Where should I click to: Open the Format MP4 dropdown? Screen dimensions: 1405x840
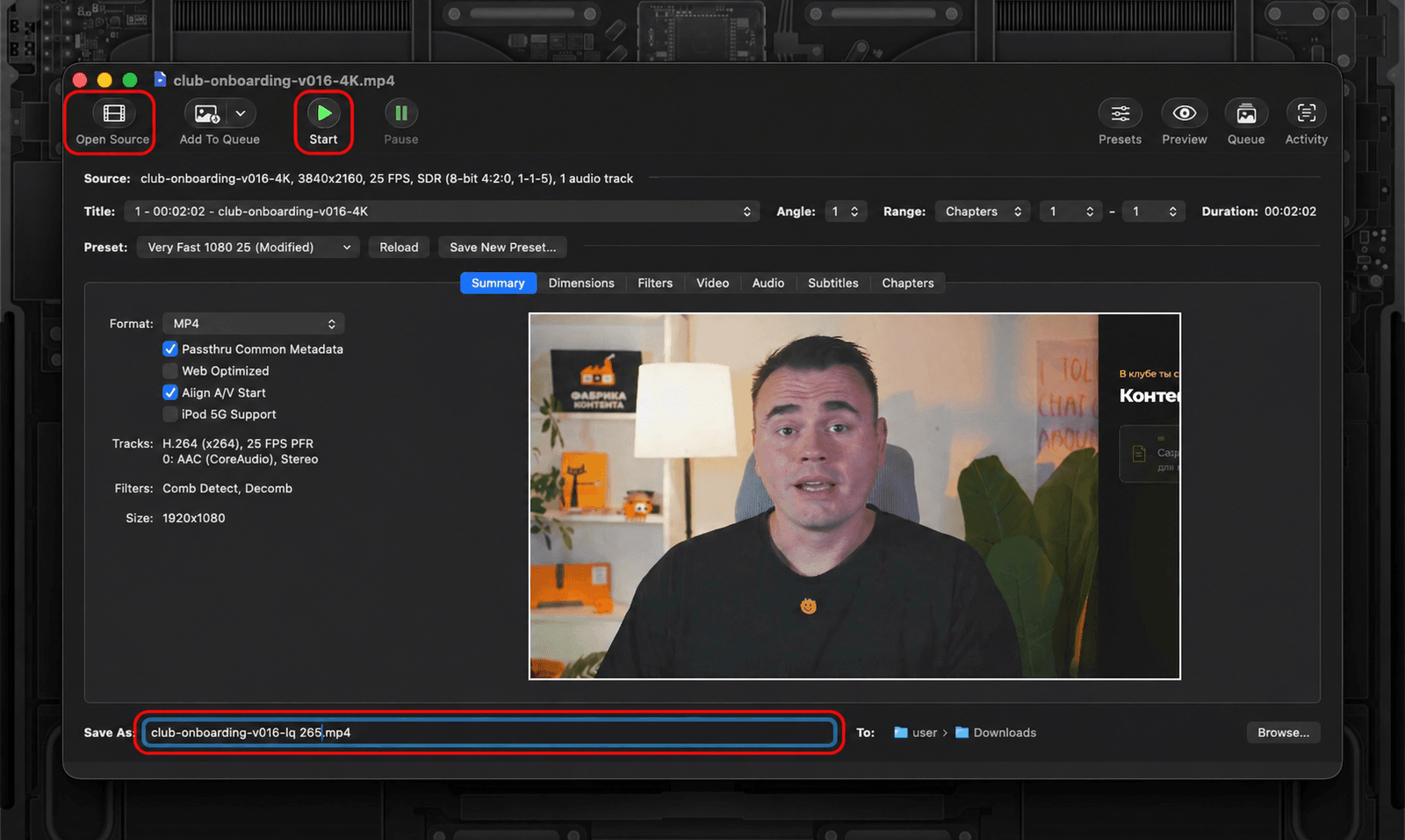[x=254, y=324]
